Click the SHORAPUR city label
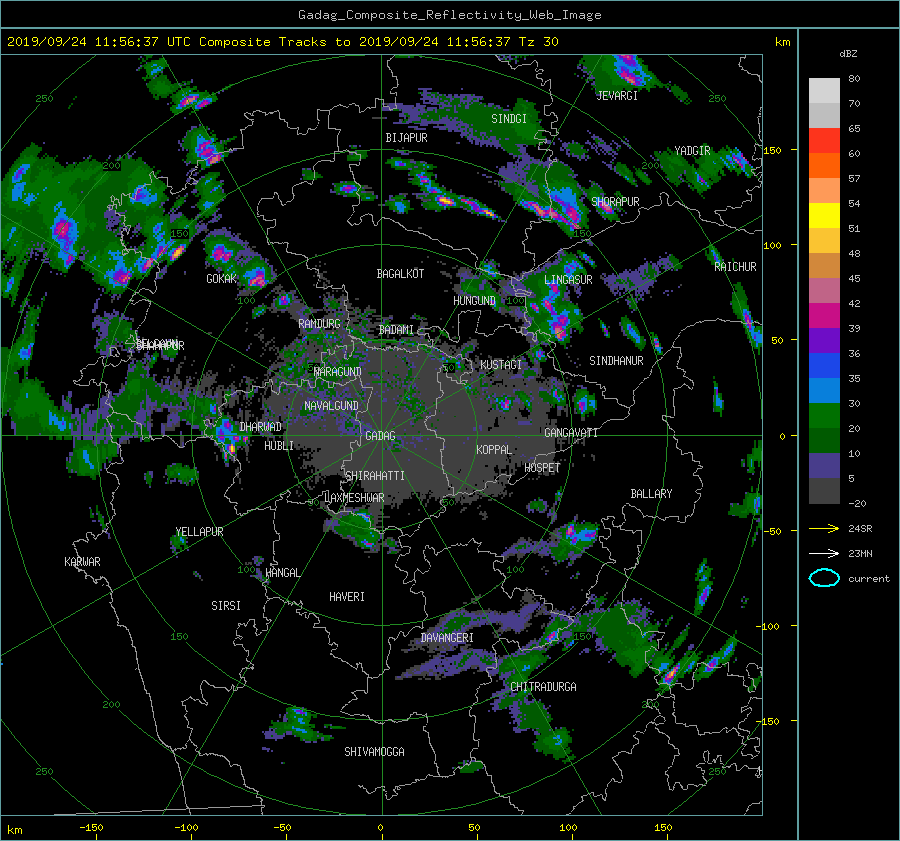Viewport: 900px width, 841px height. coord(615,202)
